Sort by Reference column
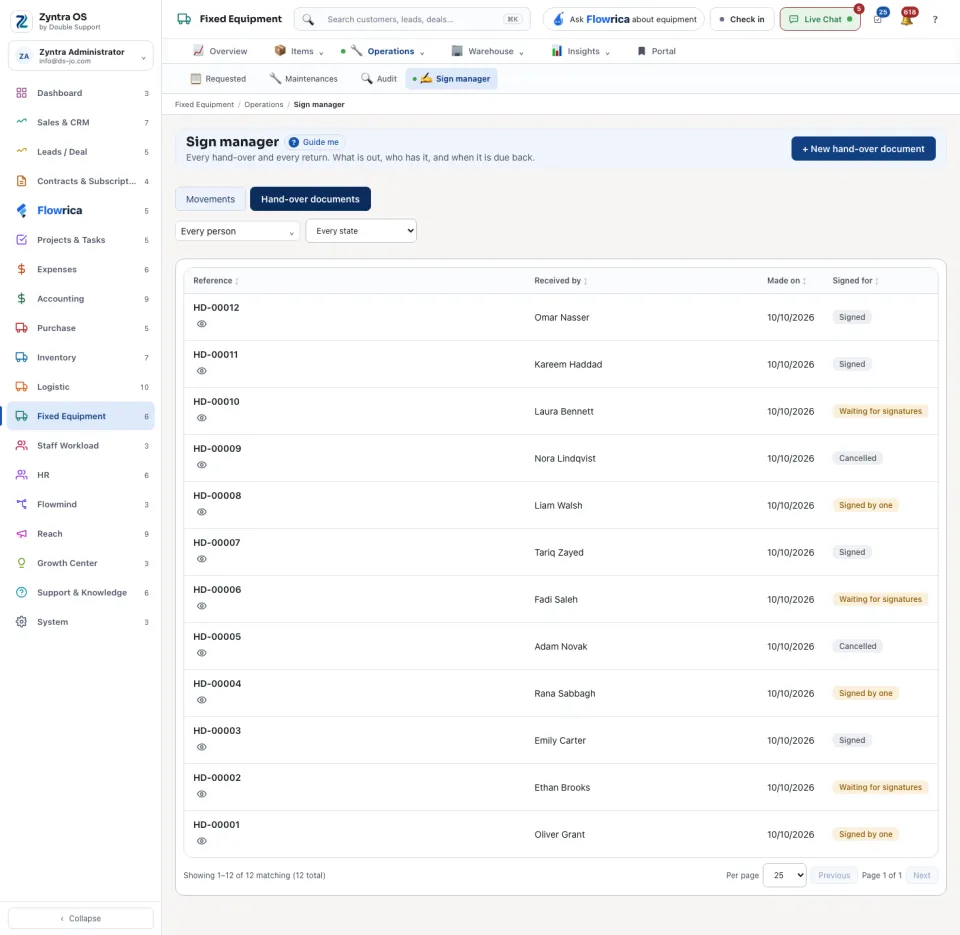Screen dimensions: 960x935 [x=216, y=281]
